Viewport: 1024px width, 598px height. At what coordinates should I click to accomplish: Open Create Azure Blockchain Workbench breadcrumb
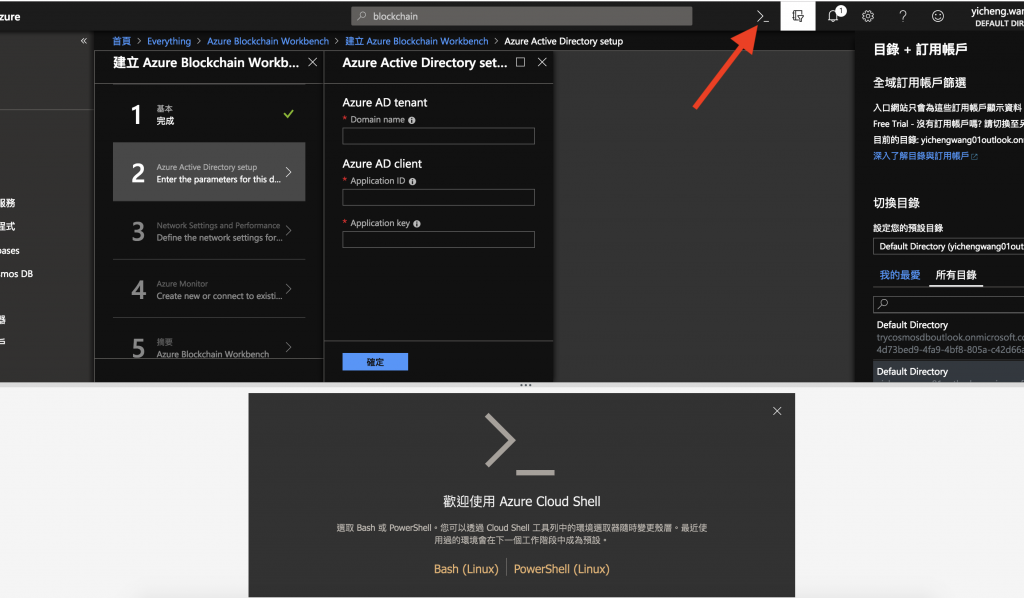tap(417, 41)
